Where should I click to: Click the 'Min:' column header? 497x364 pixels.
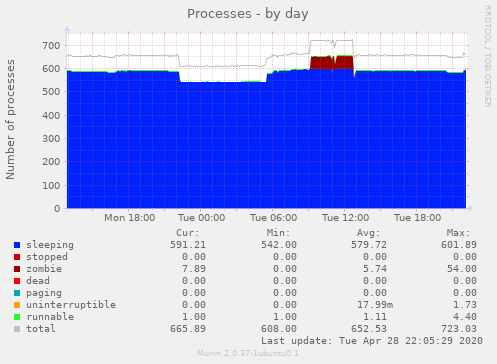tap(278, 233)
